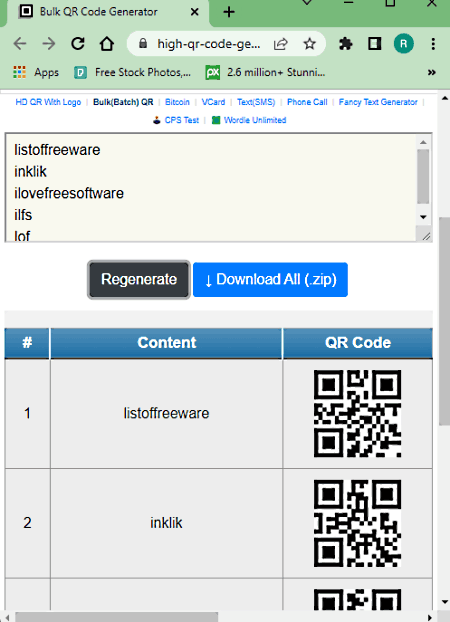Open the Extensions puzzle menu

346,44
